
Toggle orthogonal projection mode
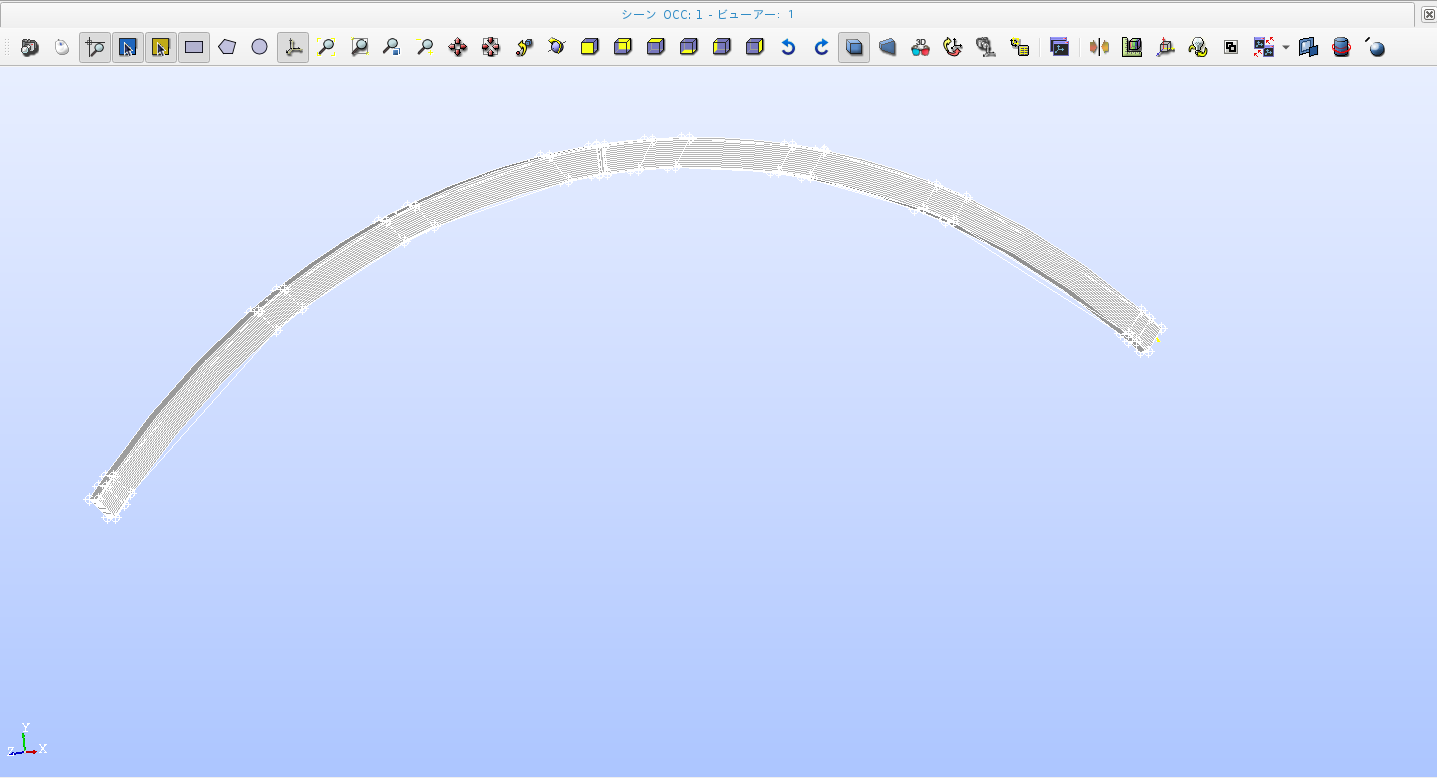[x=854, y=47]
